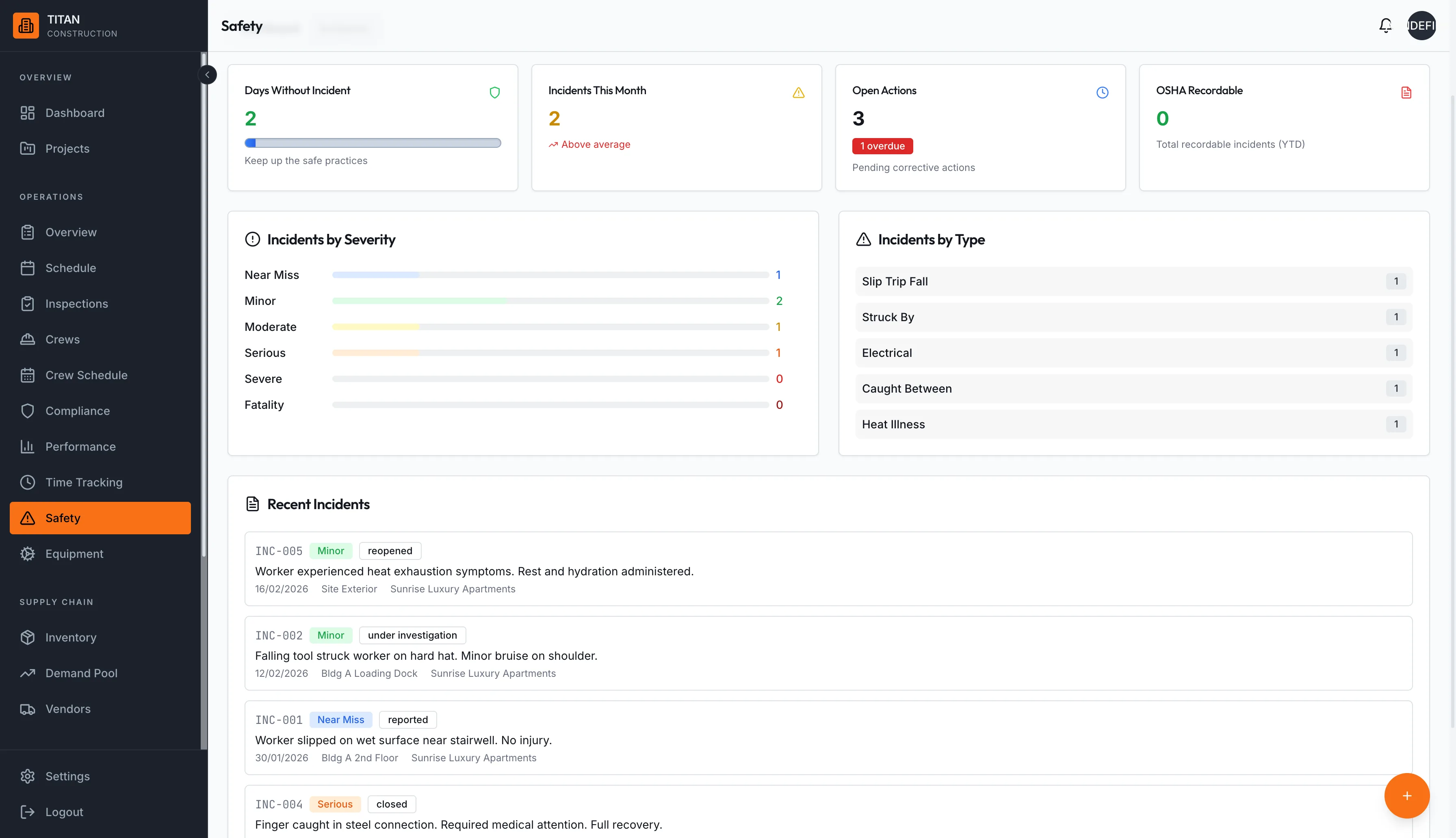Open incident INC-004

[x=828, y=812]
